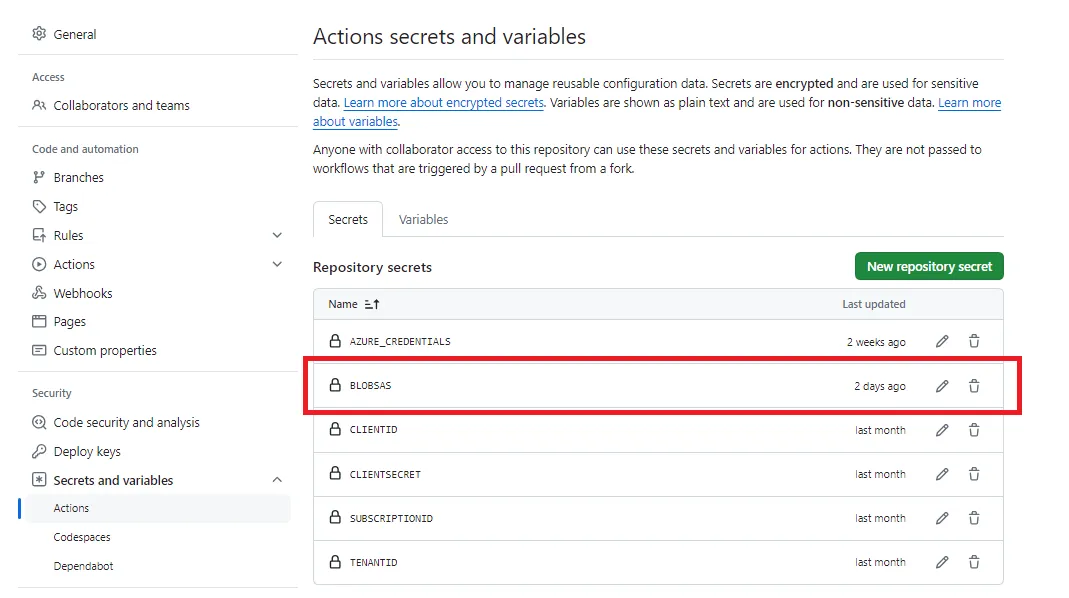
Task: Click the Collaborators people icon
Action: [39, 105]
